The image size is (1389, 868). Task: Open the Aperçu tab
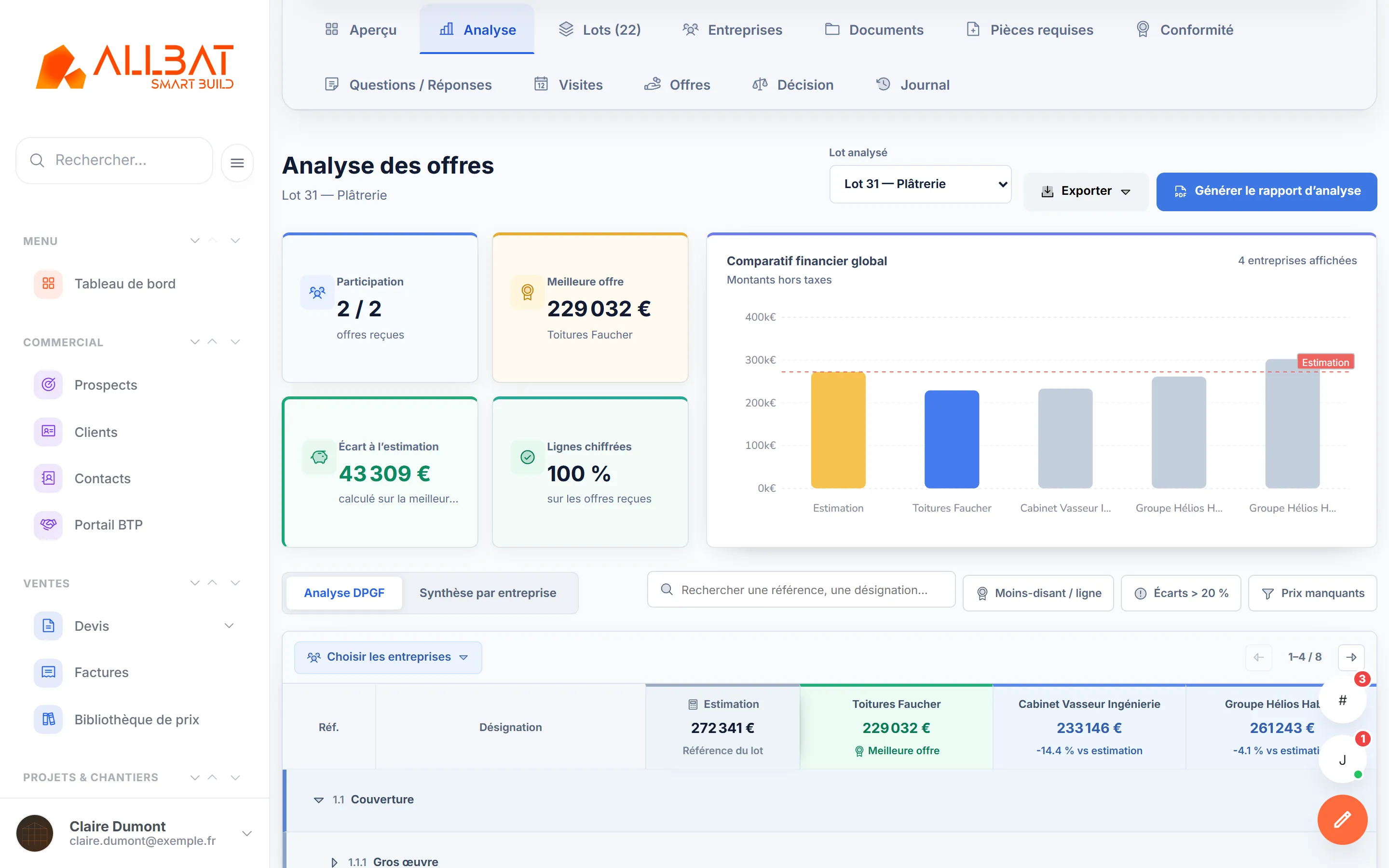[x=361, y=29]
